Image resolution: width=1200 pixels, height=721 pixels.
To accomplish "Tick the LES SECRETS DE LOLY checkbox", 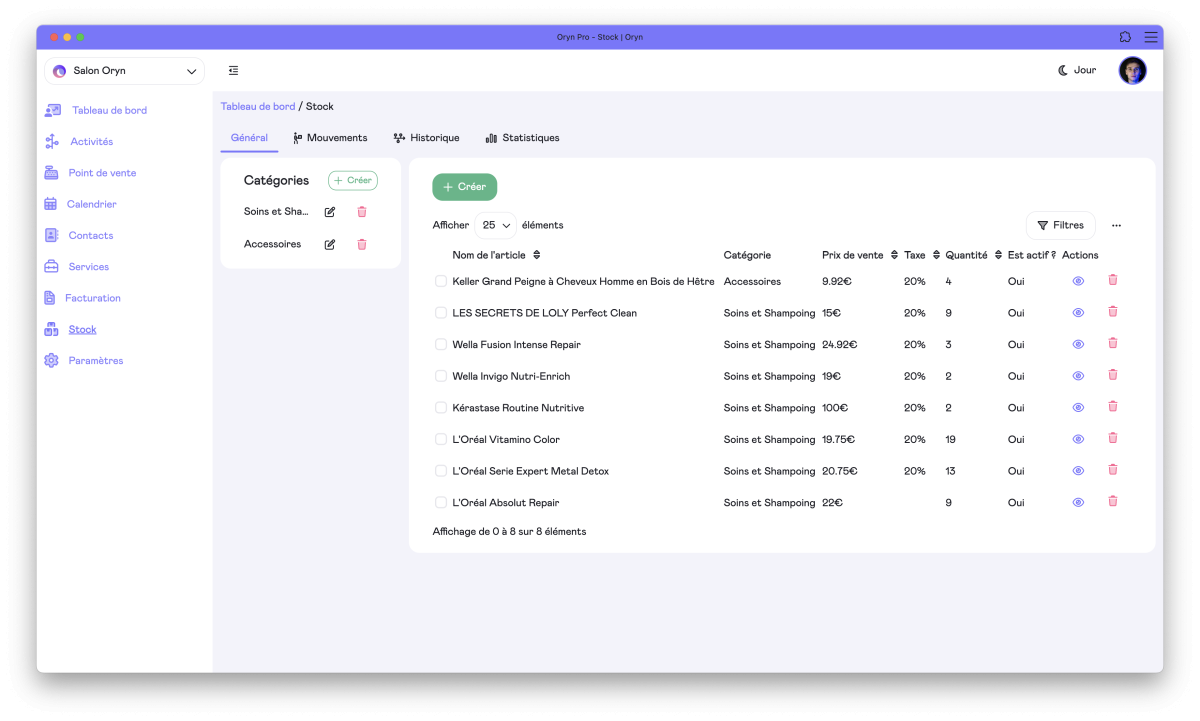I will click(441, 313).
